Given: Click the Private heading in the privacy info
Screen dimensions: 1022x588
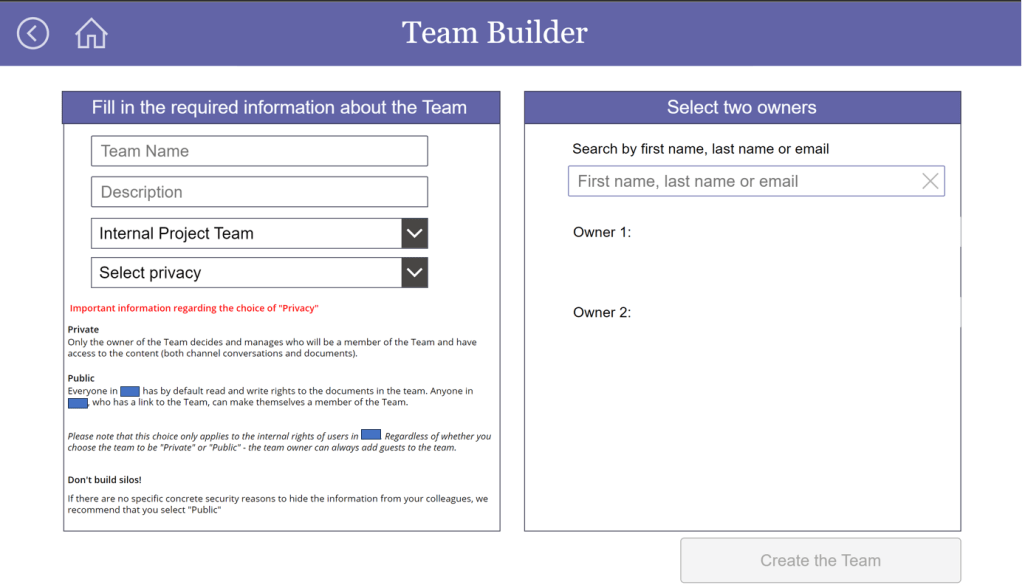Looking at the screenshot, I should (x=83, y=329).
